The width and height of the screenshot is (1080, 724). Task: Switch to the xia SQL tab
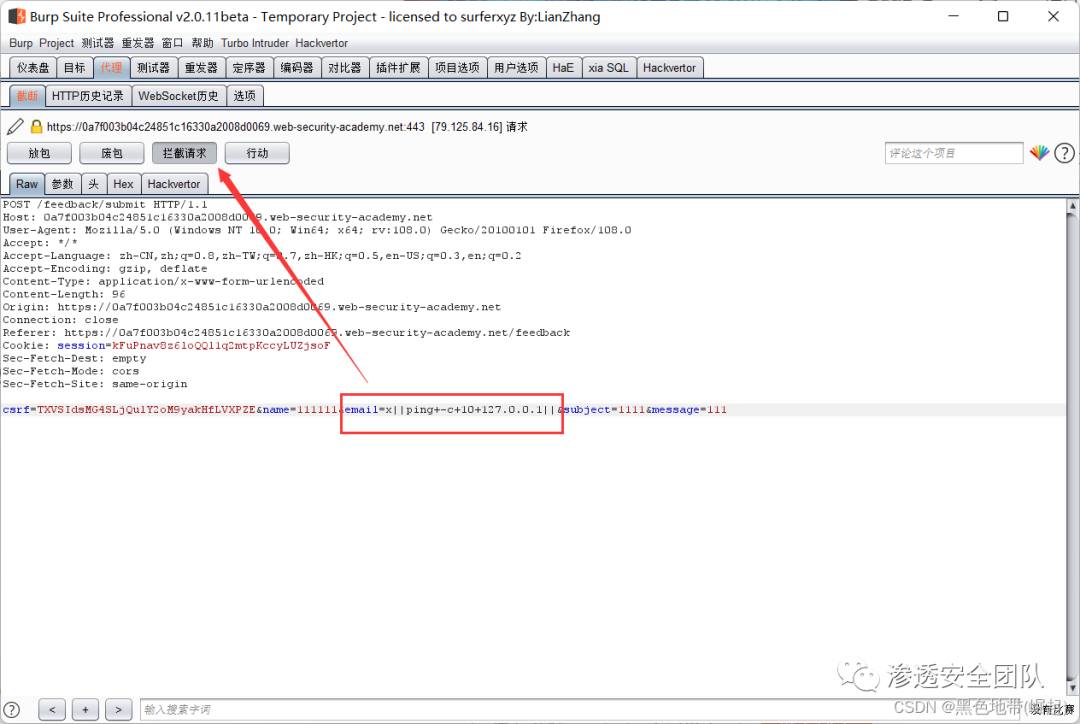coord(609,68)
